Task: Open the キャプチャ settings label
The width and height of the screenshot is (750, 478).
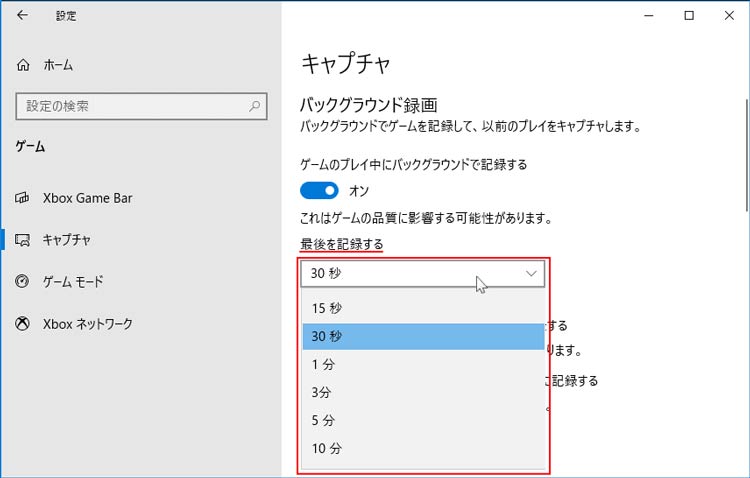Action: pos(66,239)
